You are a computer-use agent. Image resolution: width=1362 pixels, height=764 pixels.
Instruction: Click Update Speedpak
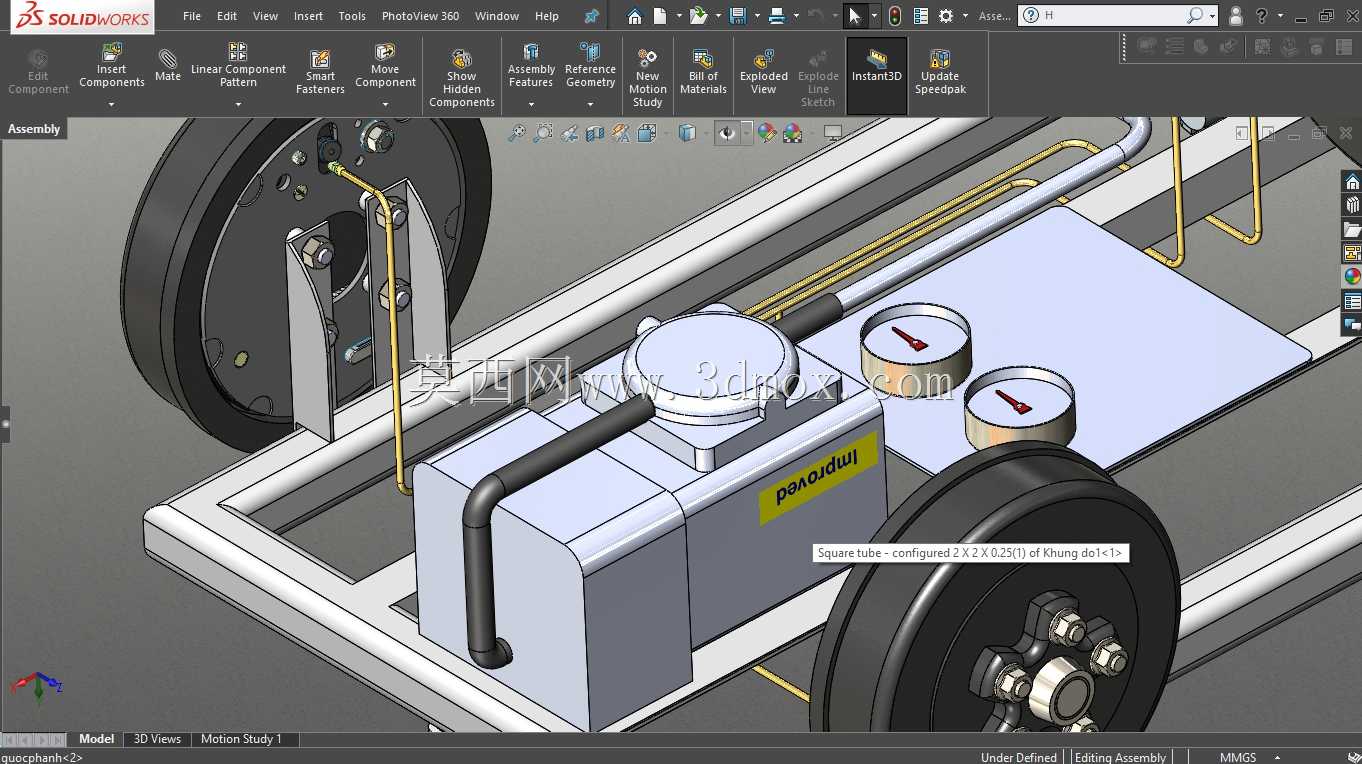pyautogui.click(x=940, y=71)
